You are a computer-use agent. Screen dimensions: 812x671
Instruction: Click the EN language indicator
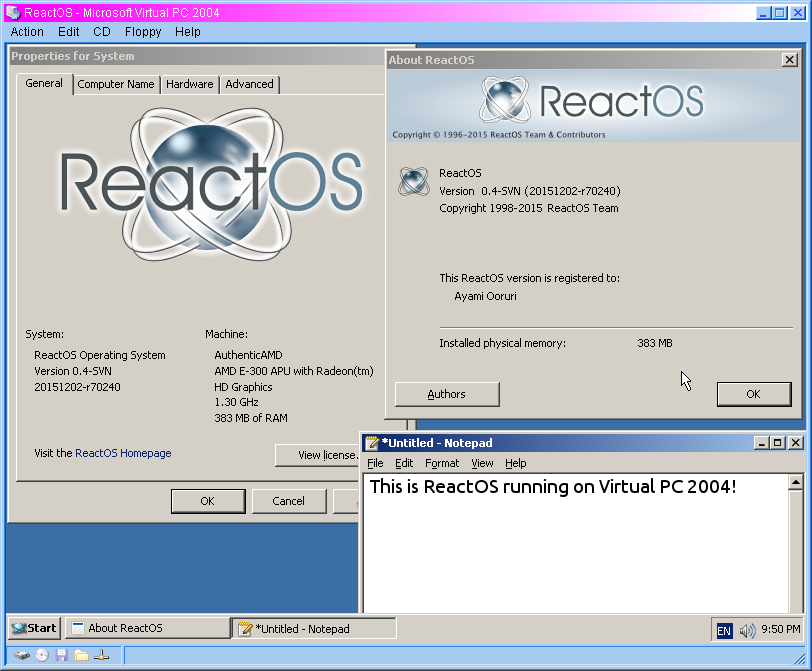[723, 630]
